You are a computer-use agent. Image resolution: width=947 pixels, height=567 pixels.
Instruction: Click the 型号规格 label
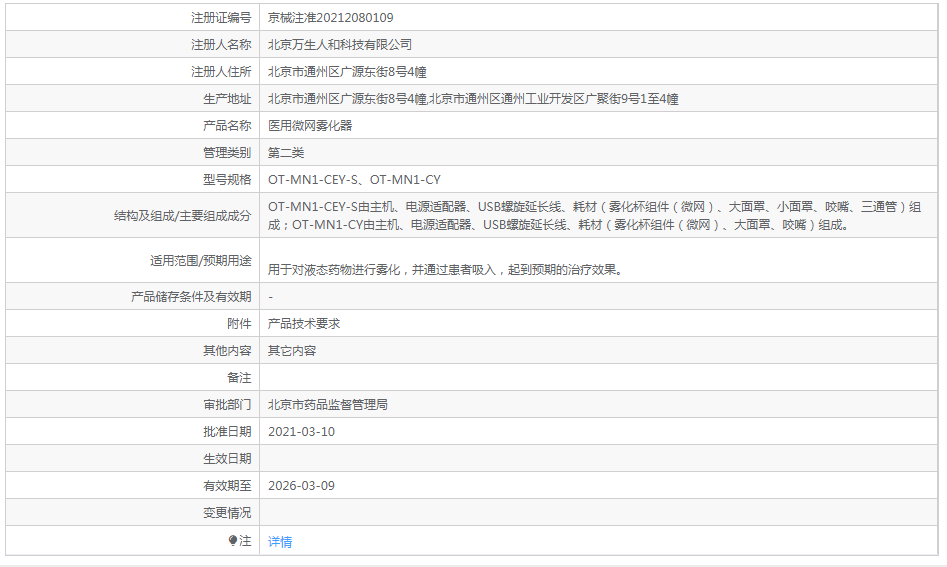coord(227,180)
